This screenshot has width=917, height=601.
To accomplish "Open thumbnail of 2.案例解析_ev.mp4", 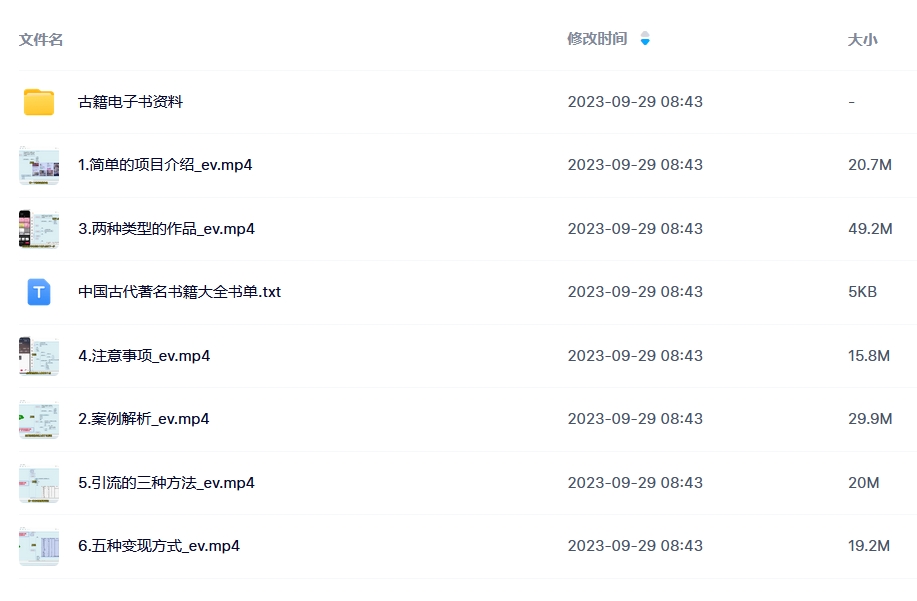I will tap(39, 419).
